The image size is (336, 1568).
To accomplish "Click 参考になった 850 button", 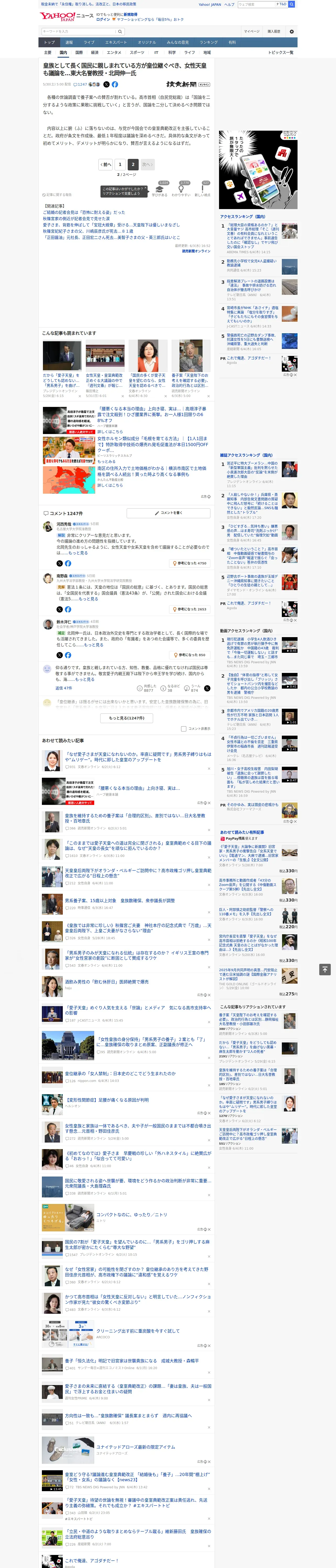I will (190, 655).
